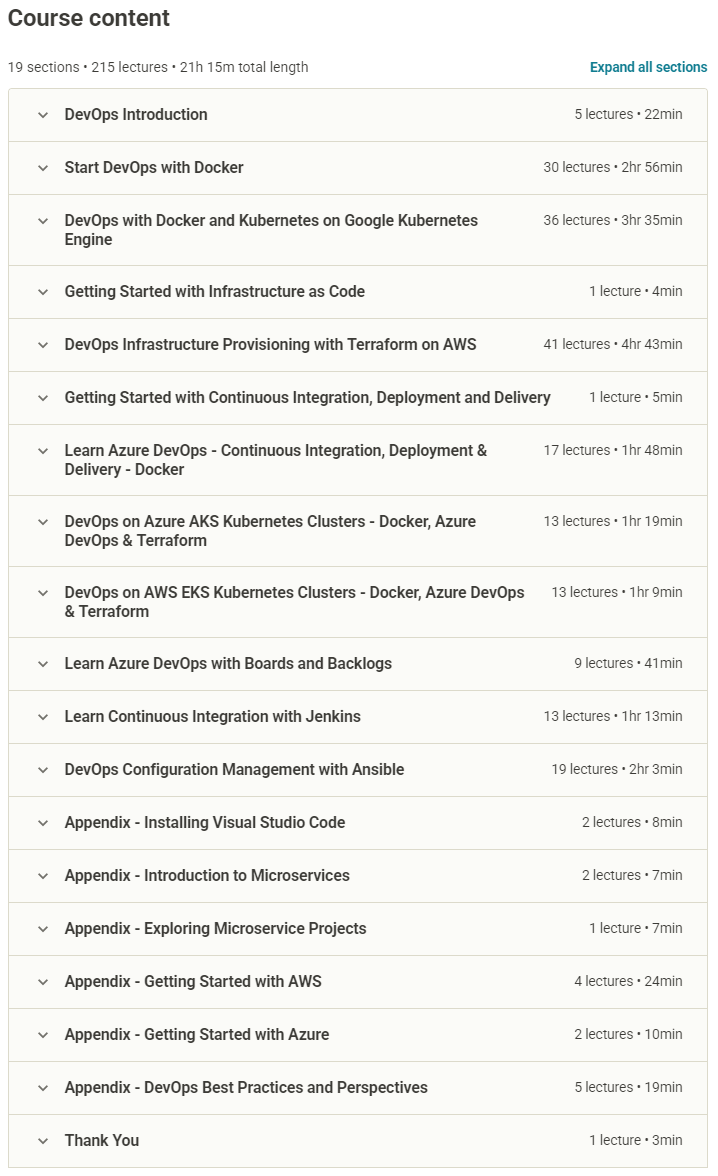This screenshot has width=718, height=1176.
Task: Expand Learn Azure DevOps Docker section chevron
Action: [x=43, y=451]
